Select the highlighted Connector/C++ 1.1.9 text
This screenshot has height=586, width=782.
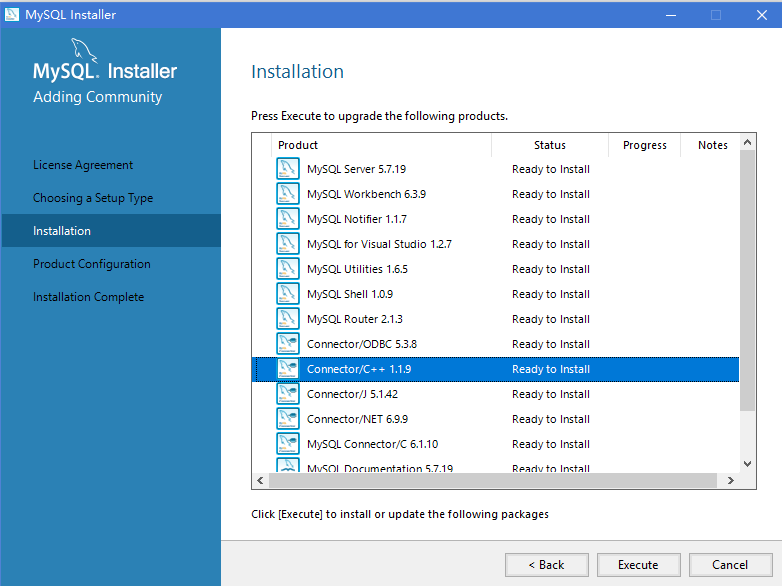point(359,369)
